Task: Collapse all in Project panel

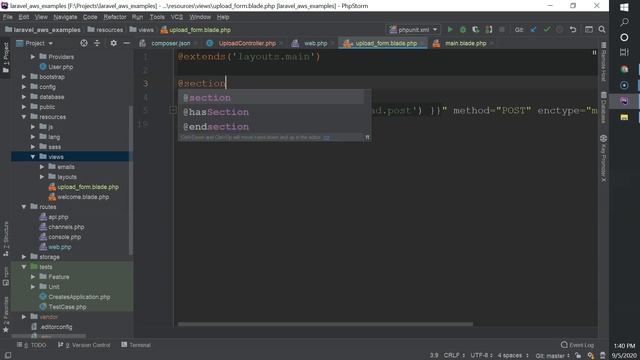Action: coord(97,43)
